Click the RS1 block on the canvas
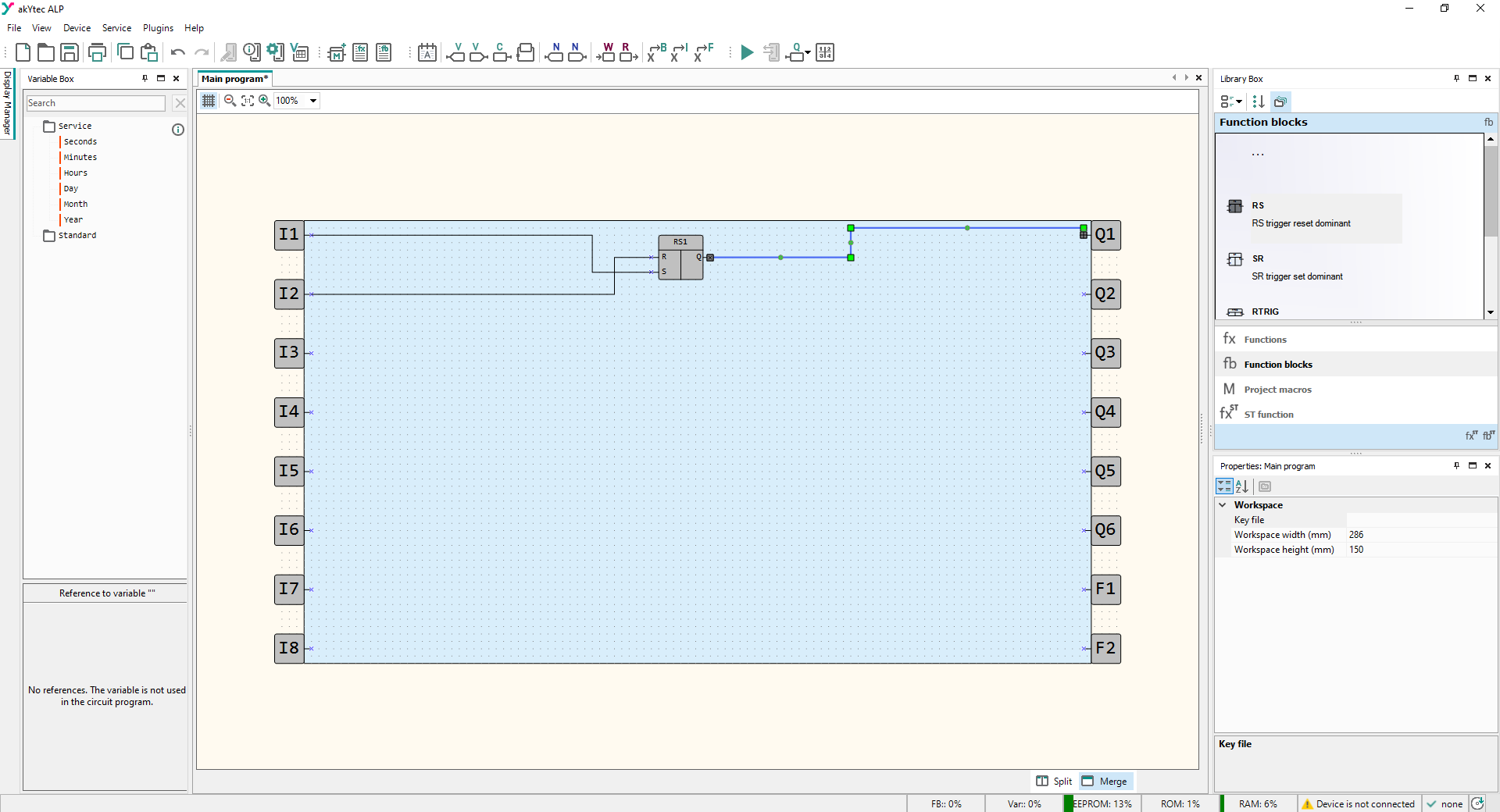The height and width of the screenshot is (812, 1500). click(x=680, y=257)
